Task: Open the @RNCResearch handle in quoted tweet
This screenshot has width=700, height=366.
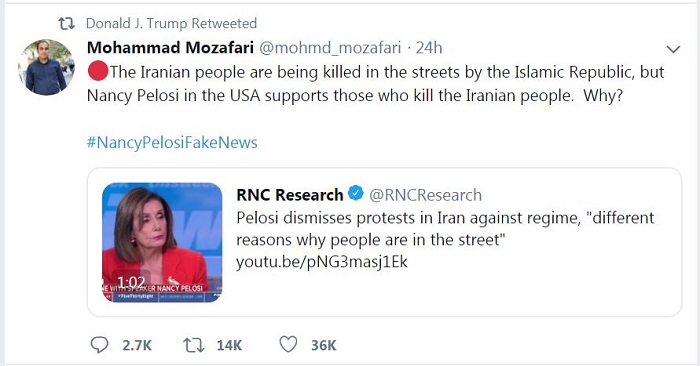Action: click(425, 195)
